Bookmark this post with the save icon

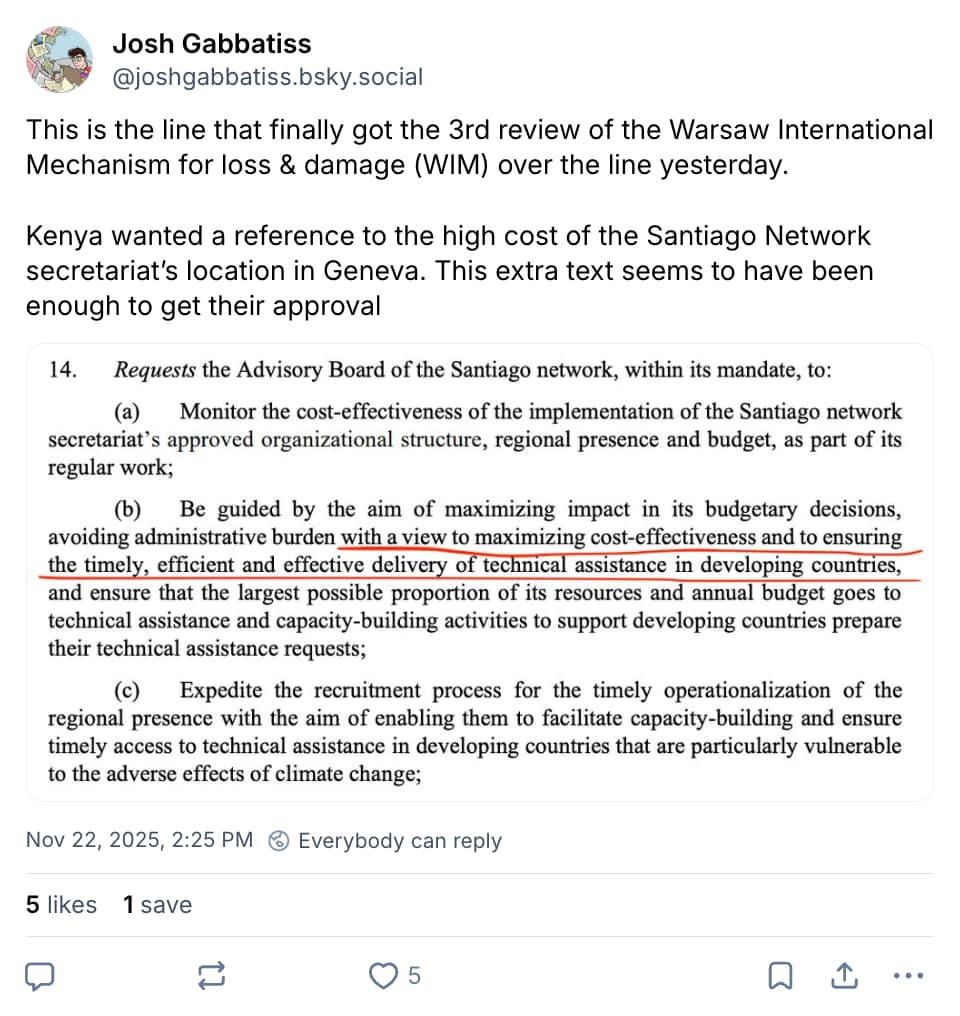(780, 974)
